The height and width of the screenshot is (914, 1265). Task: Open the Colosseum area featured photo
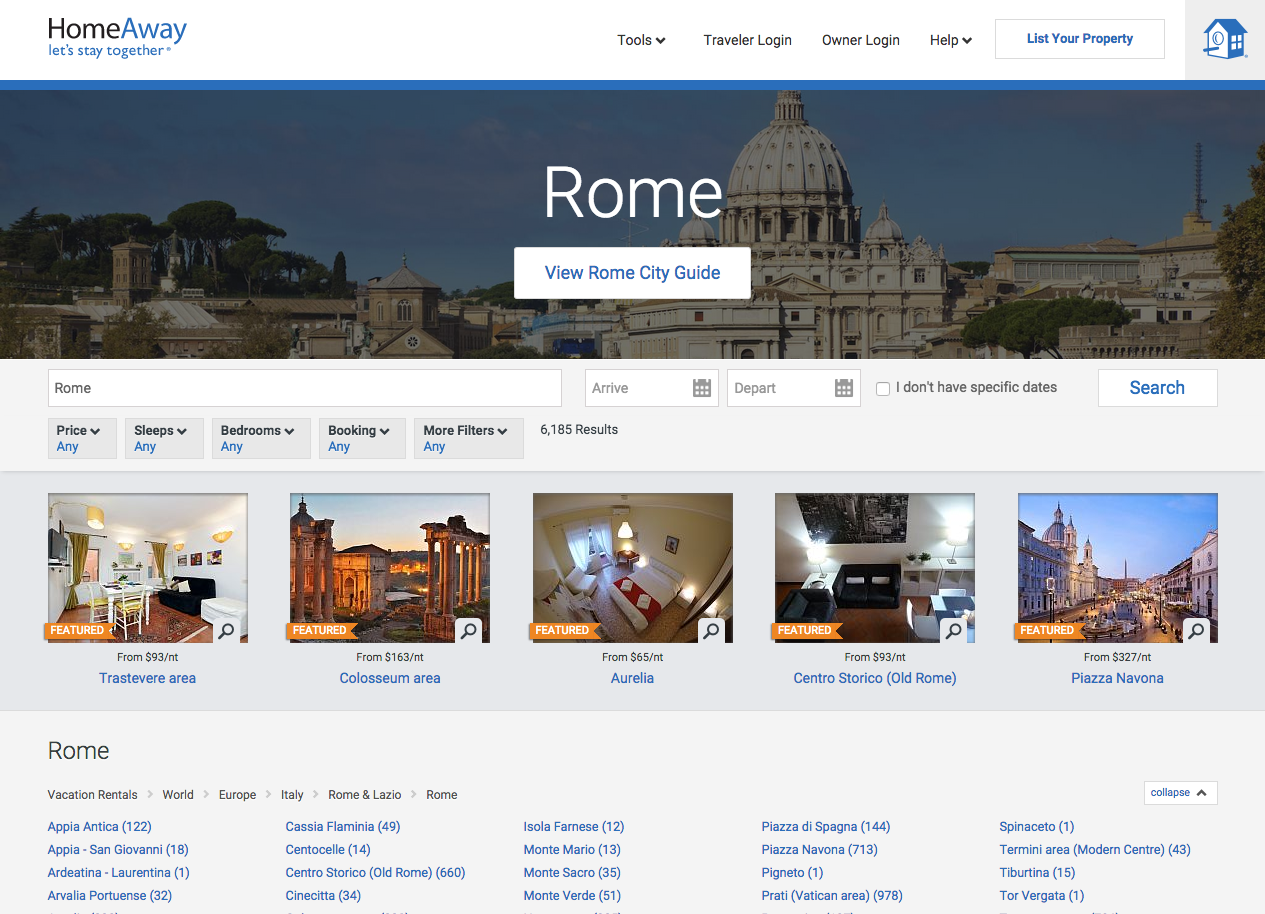(390, 567)
